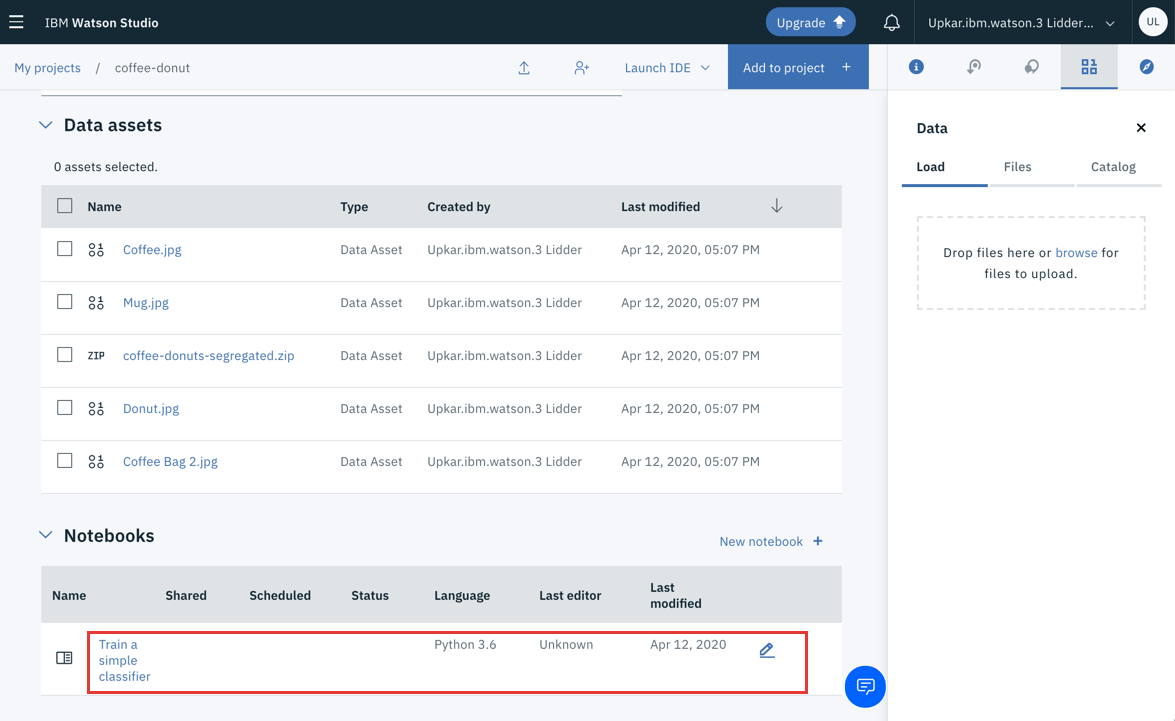Check the Coffee.jpg checkbox
Screen dimensions: 1175x721
[x=65, y=248]
